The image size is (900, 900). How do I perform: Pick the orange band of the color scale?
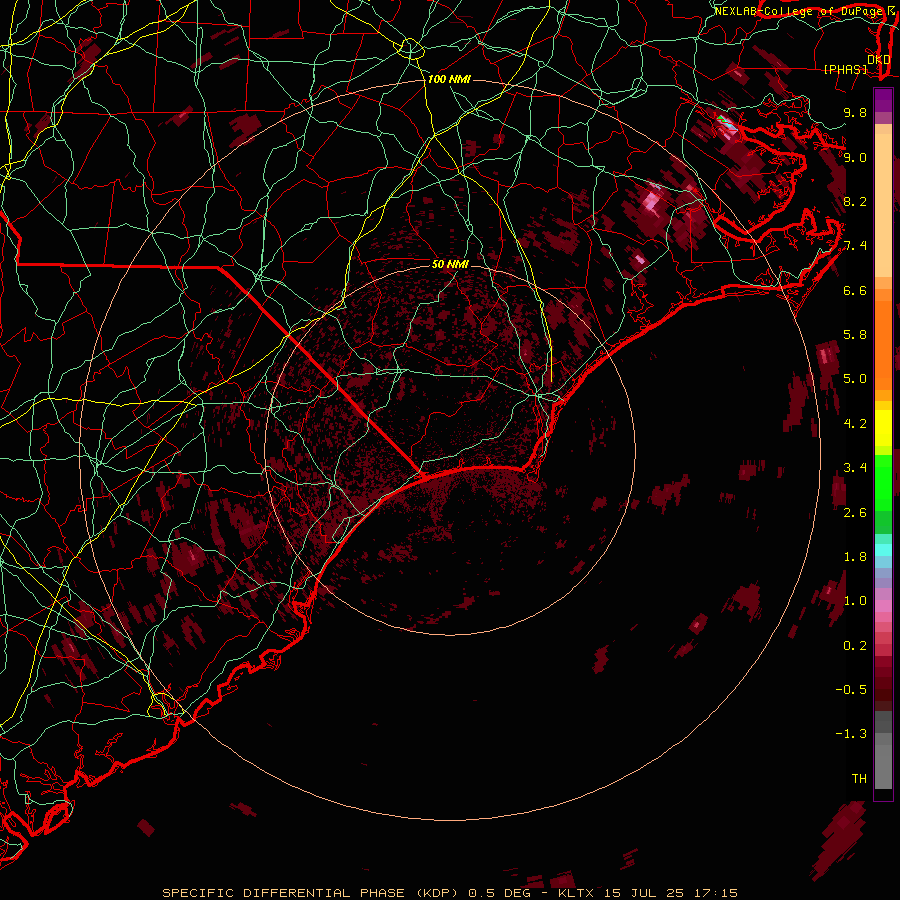pyautogui.click(x=883, y=345)
